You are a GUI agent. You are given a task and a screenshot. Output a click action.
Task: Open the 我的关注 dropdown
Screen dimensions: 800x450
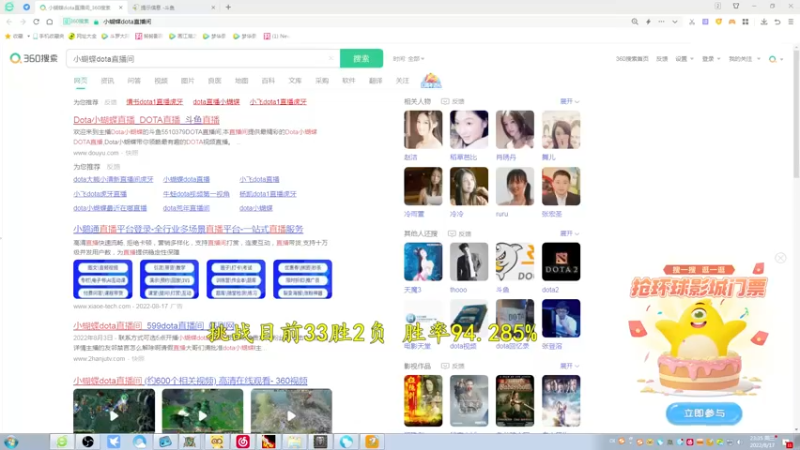[x=744, y=59]
